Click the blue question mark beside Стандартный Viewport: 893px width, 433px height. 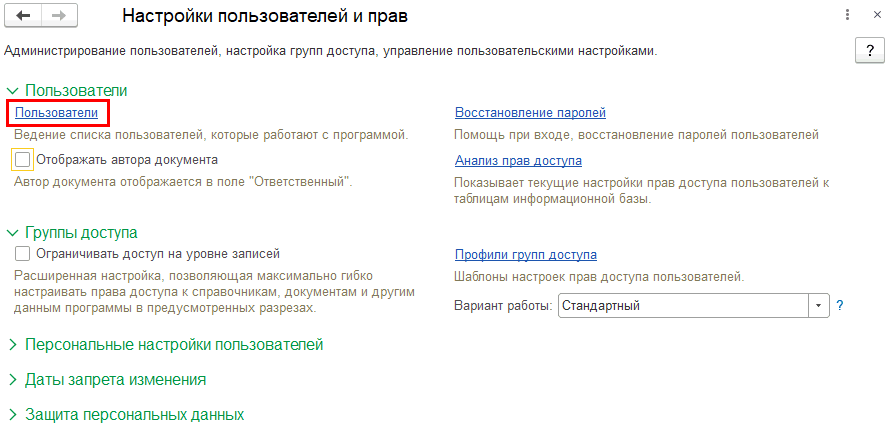point(839,305)
